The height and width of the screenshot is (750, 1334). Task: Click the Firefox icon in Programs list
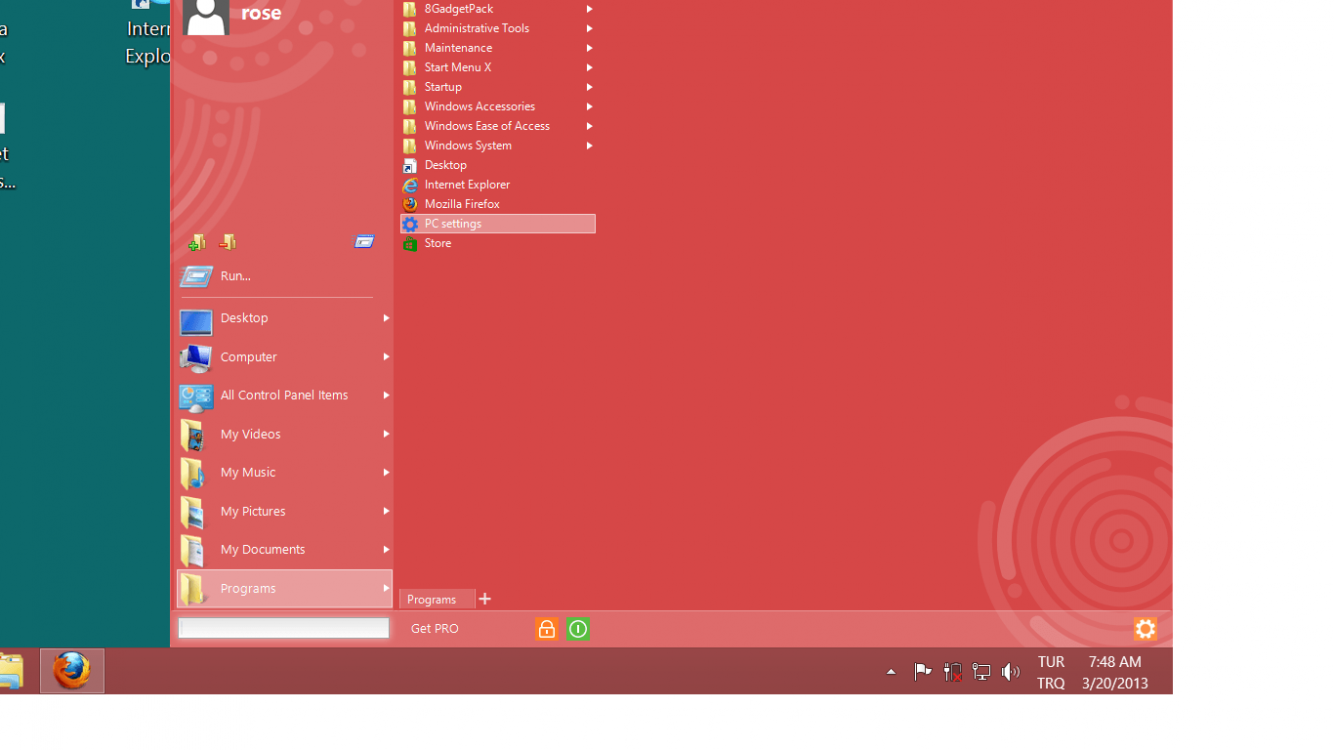[410, 204]
